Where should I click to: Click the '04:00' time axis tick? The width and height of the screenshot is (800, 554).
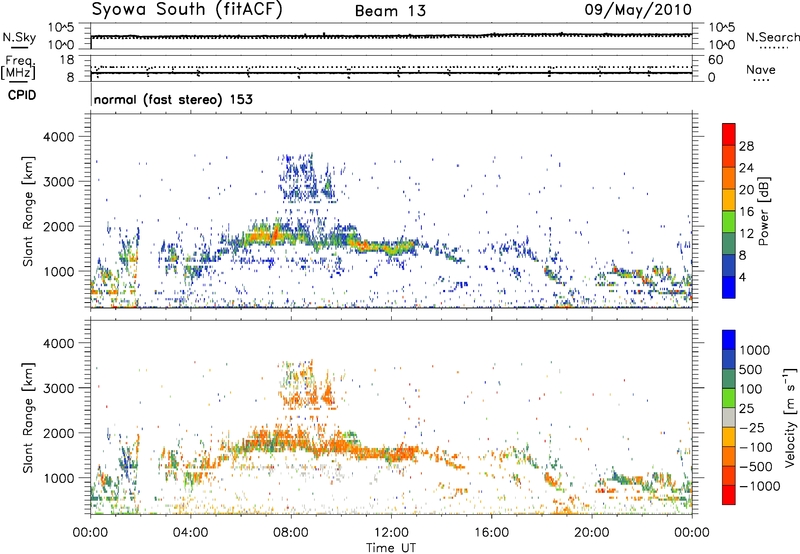pyautogui.click(x=190, y=533)
